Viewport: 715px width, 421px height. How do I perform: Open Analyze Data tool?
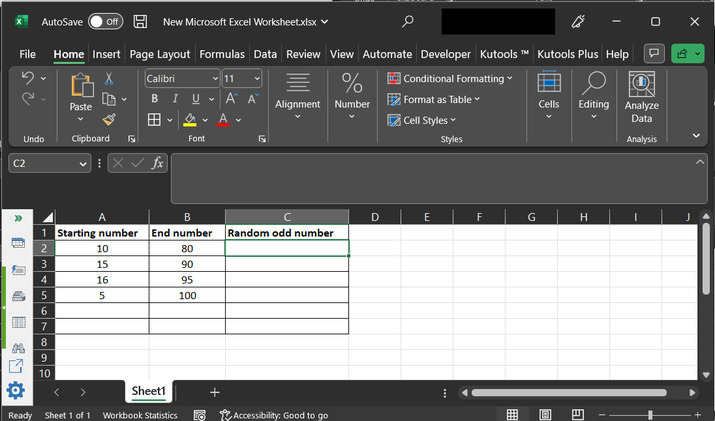pos(641,97)
